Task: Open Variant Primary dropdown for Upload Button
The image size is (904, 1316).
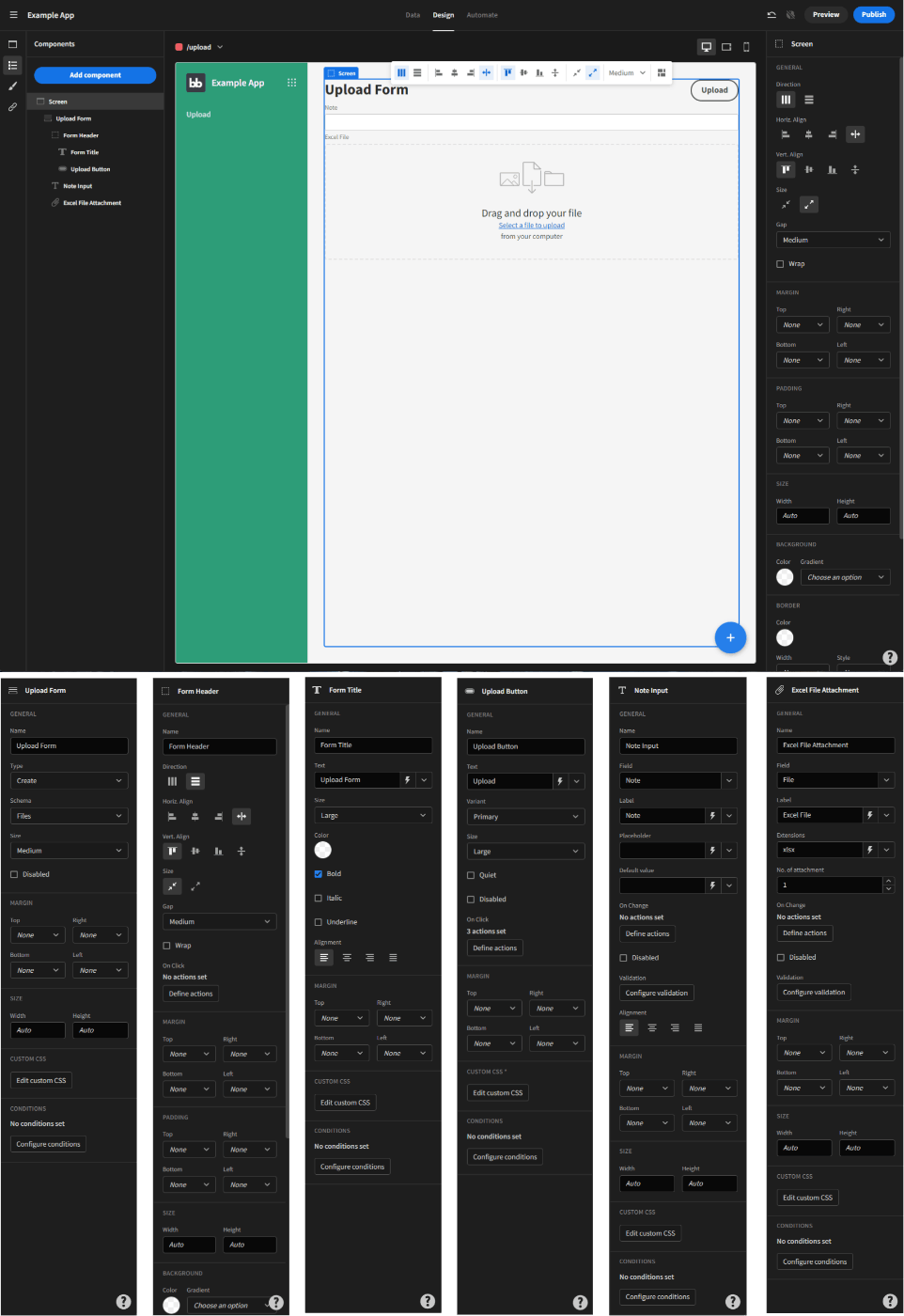Action: pos(525,817)
